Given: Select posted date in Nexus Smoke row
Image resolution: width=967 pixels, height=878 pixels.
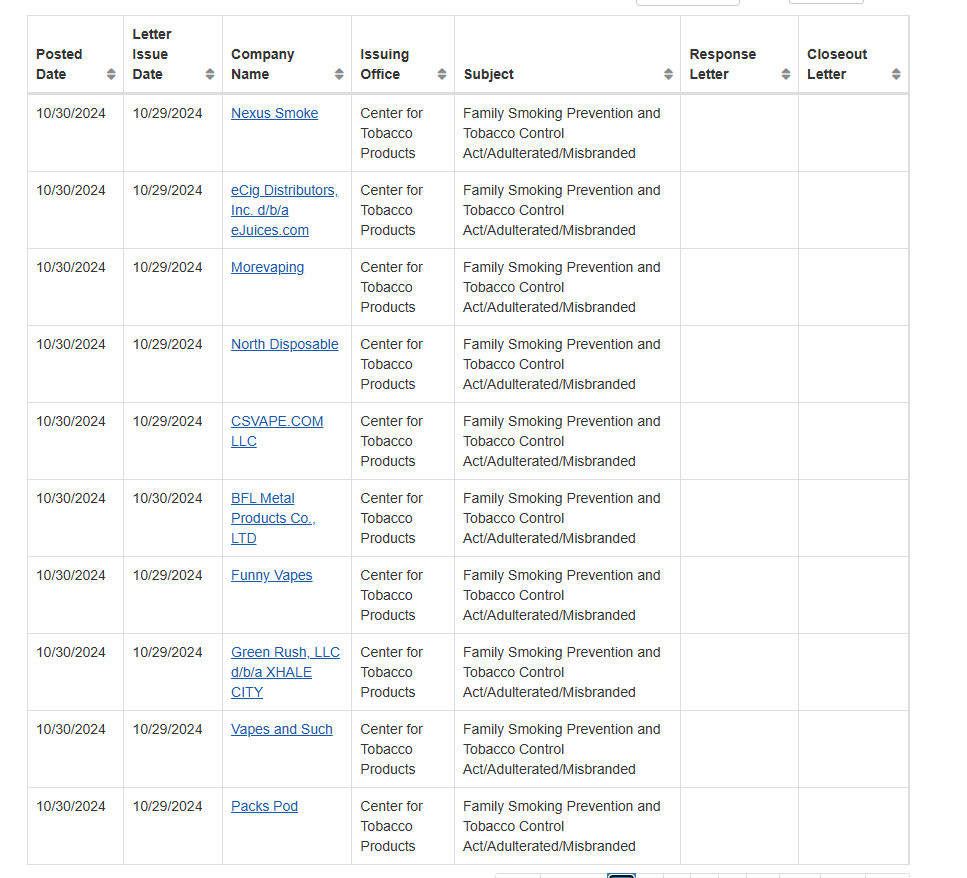Looking at the screenshot, I should click(x=71, y=113).
